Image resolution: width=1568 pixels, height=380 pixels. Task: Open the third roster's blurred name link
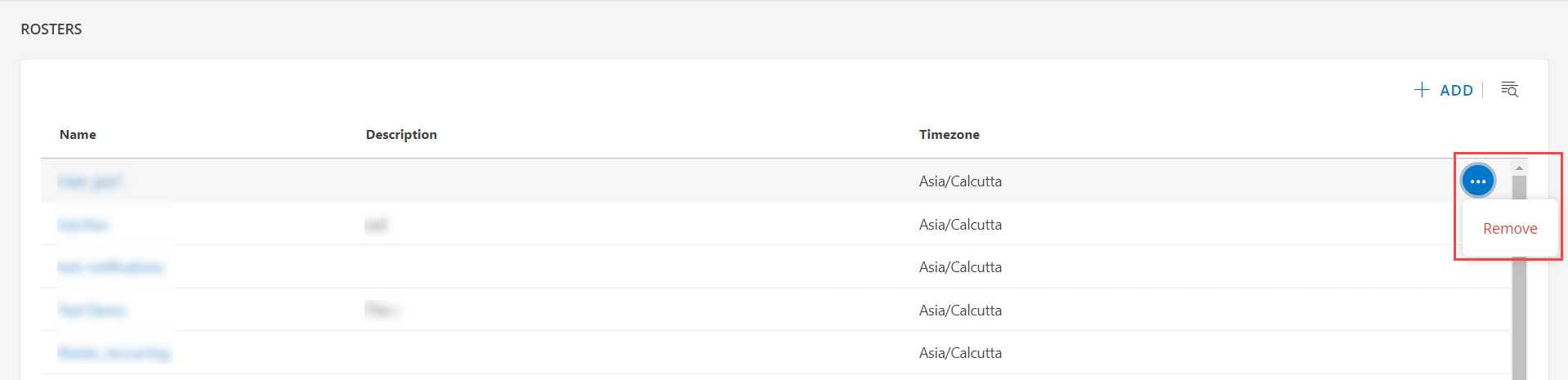click(110, 267)
